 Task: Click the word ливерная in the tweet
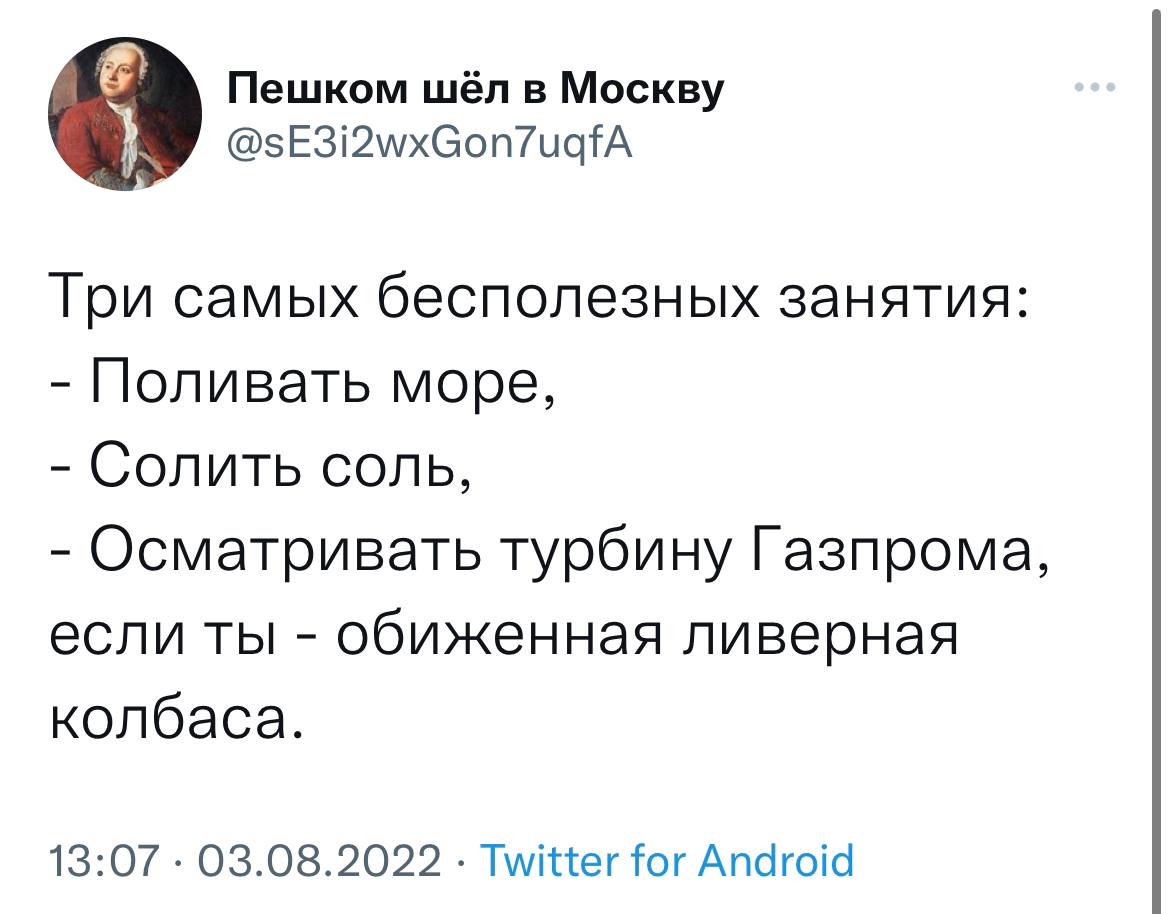click(822, 639)
